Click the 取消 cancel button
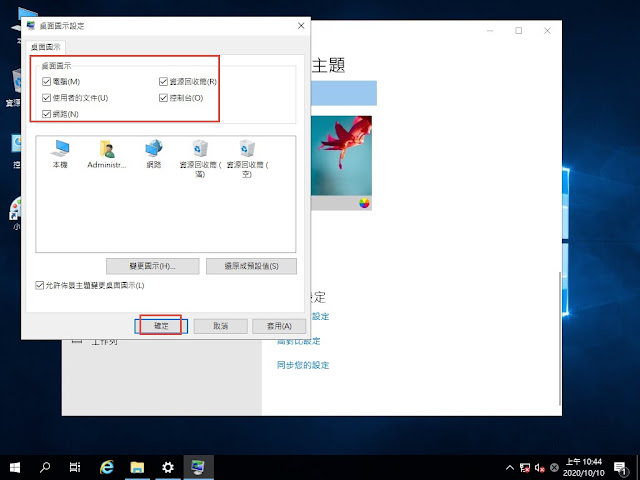Viewport: 640px width, 480px height. (x=220, y=326)
